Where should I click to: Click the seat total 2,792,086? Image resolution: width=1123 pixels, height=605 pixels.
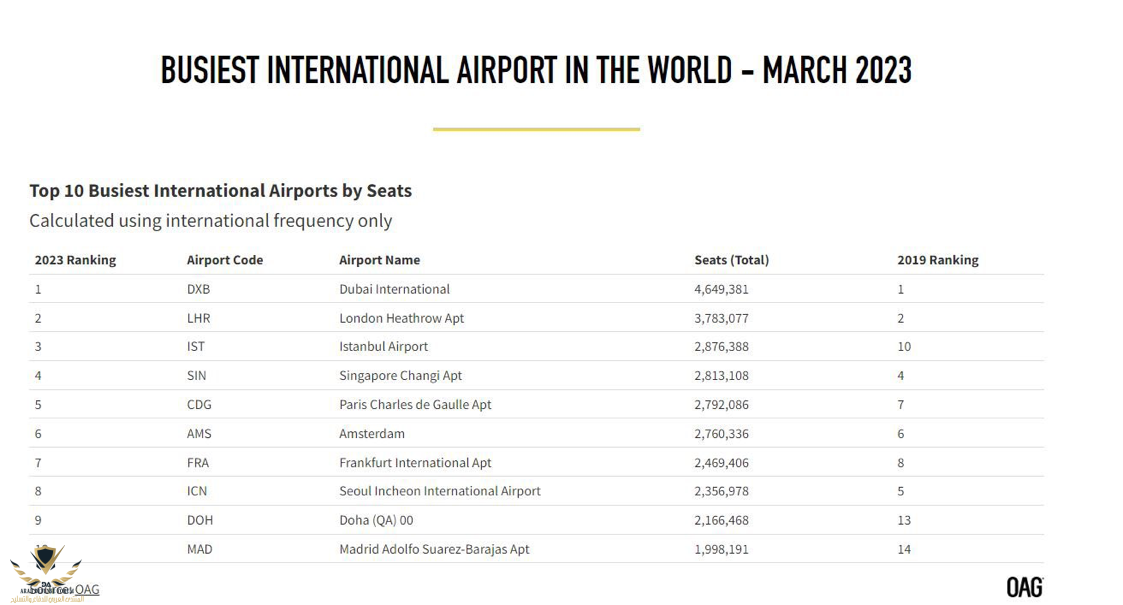[x=721, y=405]
